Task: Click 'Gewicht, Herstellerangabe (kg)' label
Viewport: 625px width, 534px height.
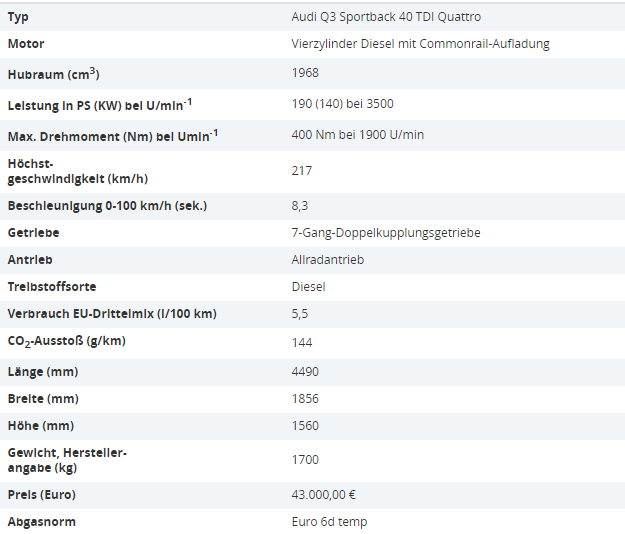Action: 67,460
